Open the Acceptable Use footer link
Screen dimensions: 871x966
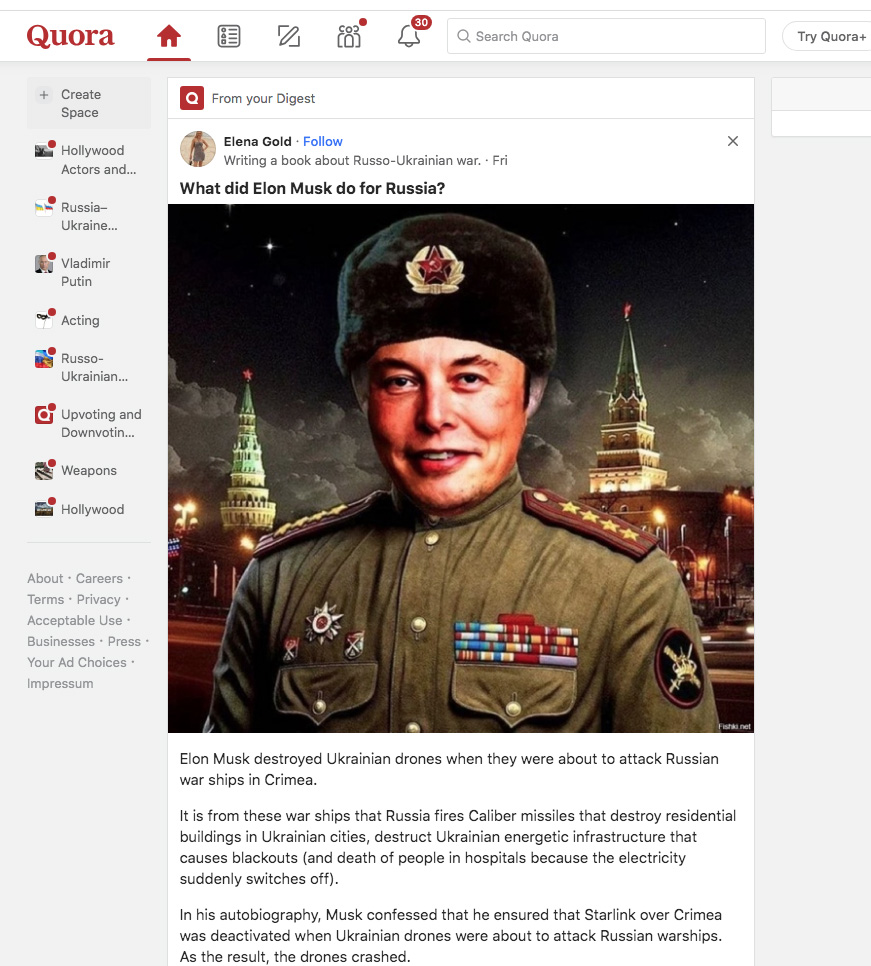click(75, 620)
